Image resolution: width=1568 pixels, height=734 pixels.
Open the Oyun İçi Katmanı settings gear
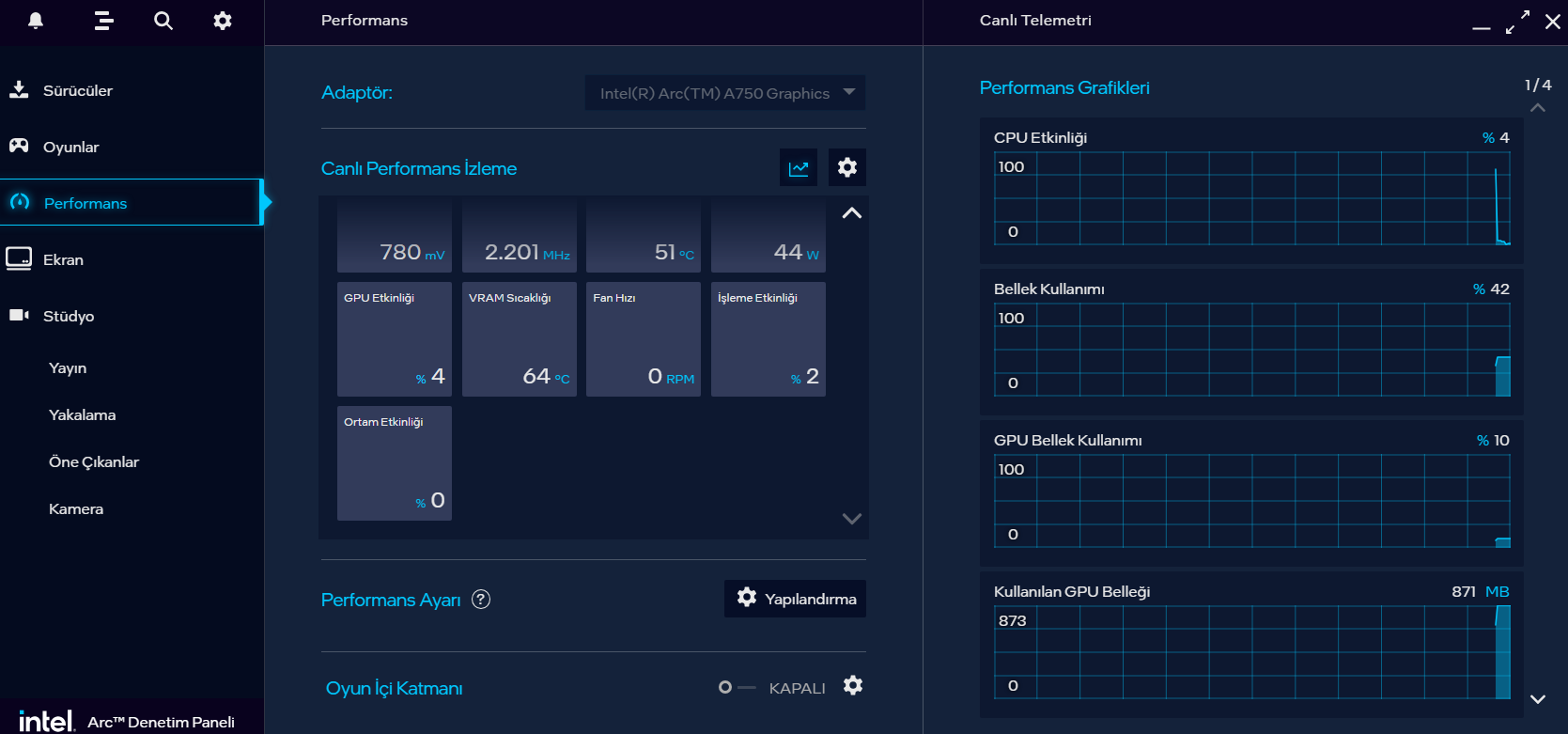[853, 685]
